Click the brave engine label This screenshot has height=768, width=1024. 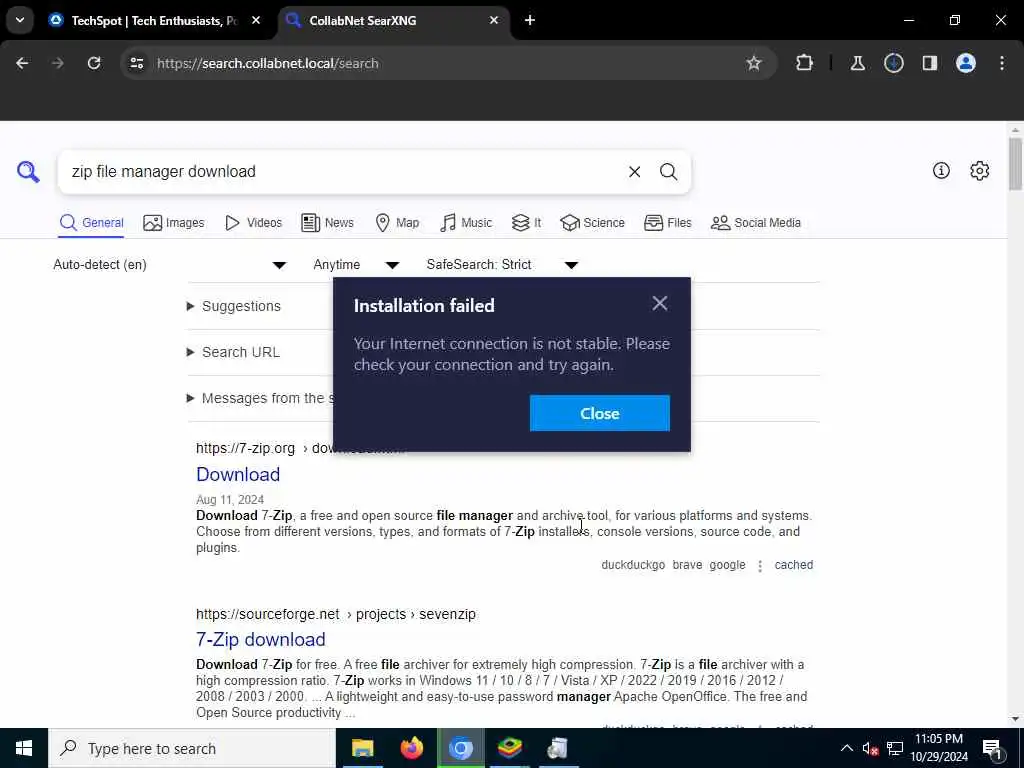click(x=687, y=565)
